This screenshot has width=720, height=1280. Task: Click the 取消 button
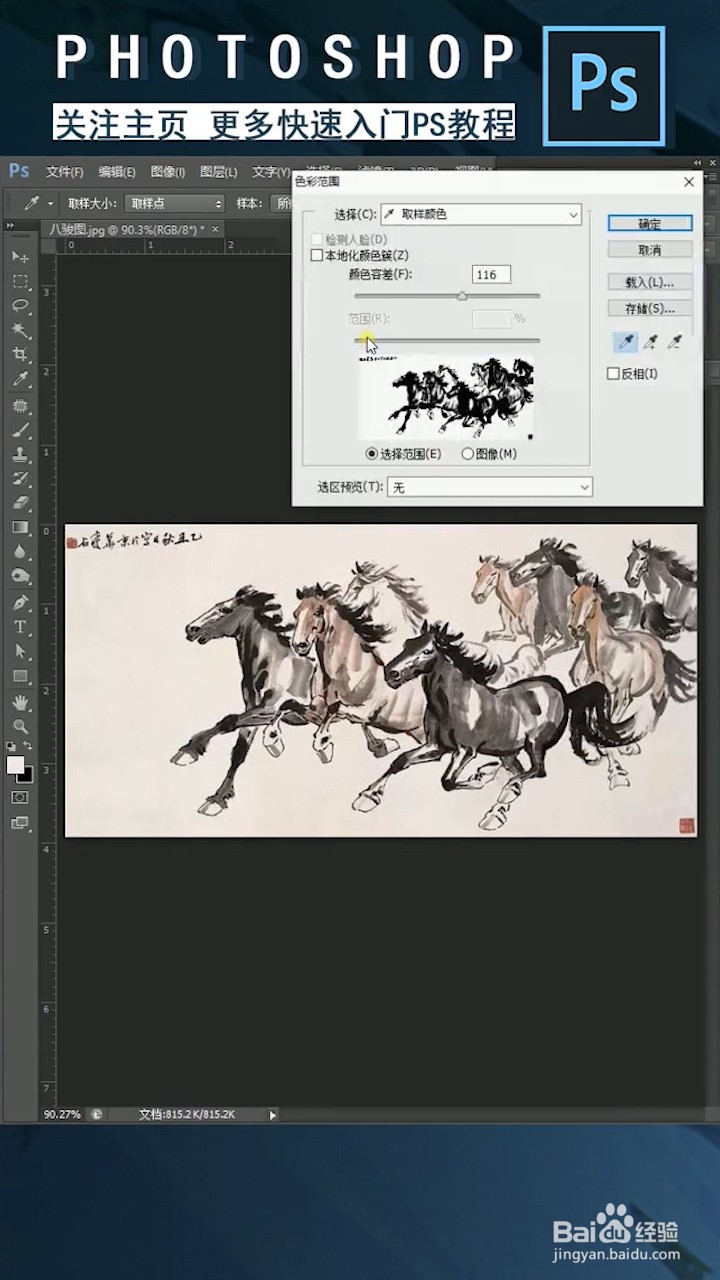point(650,249)
